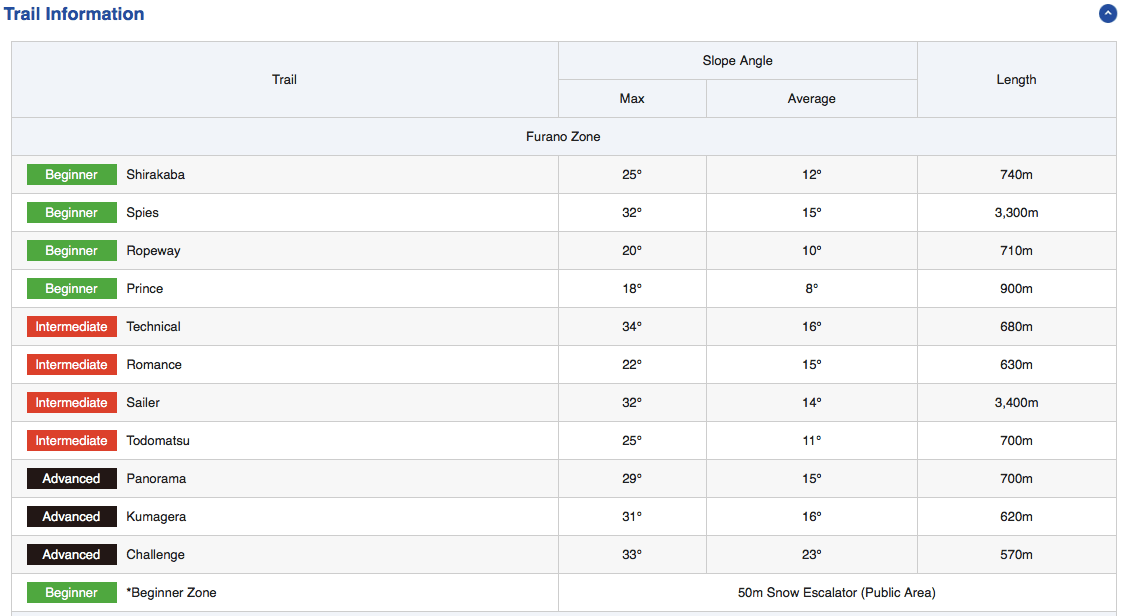Image resolution: width=1125 pixels, height=616 pixels.
Task: Click the Prince trail length 900m
Action: (x=1016, y=289)
